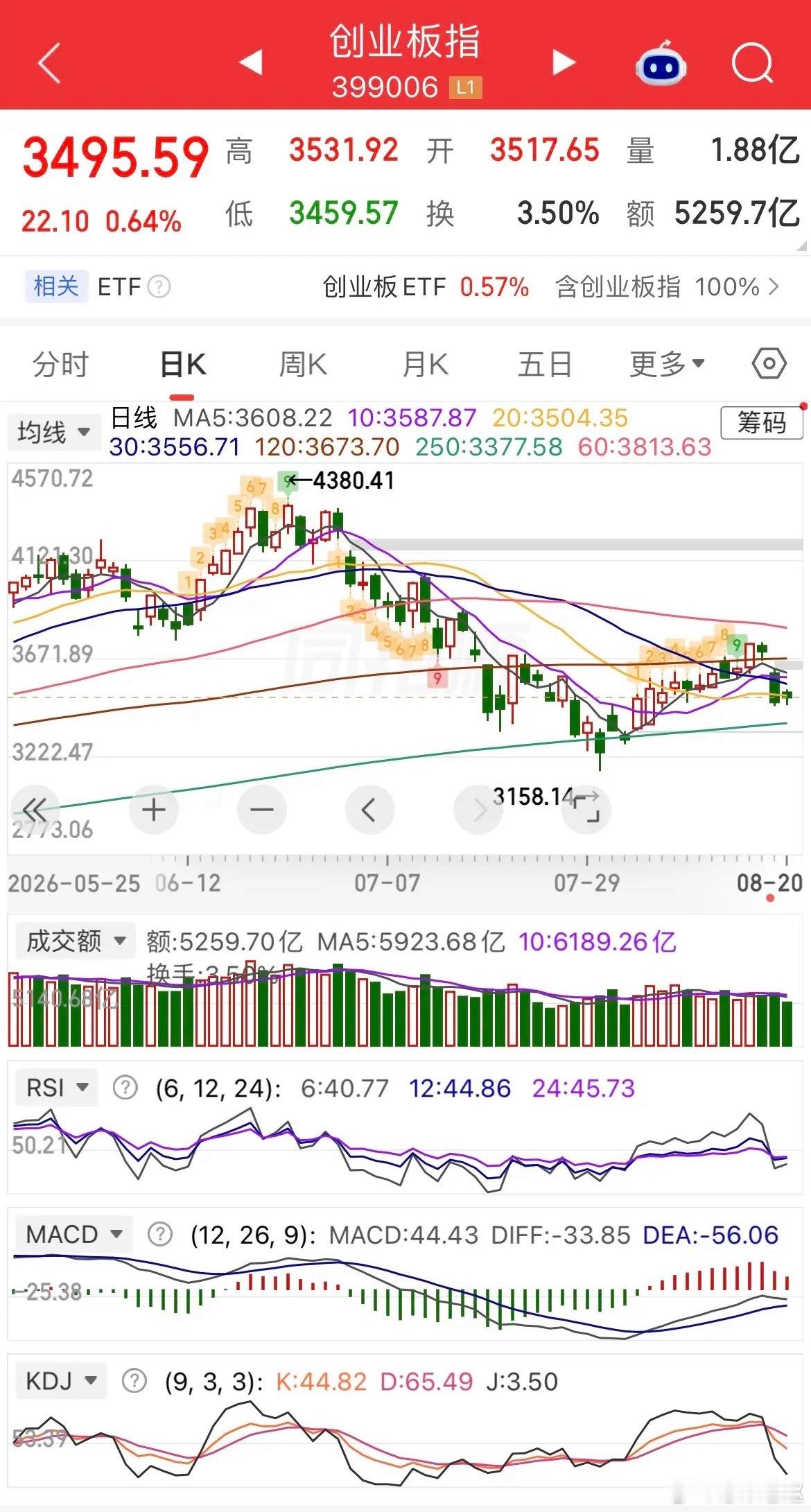Open the 创业板ETF related link
The image size is (811, 1512).
pos(426,286)
